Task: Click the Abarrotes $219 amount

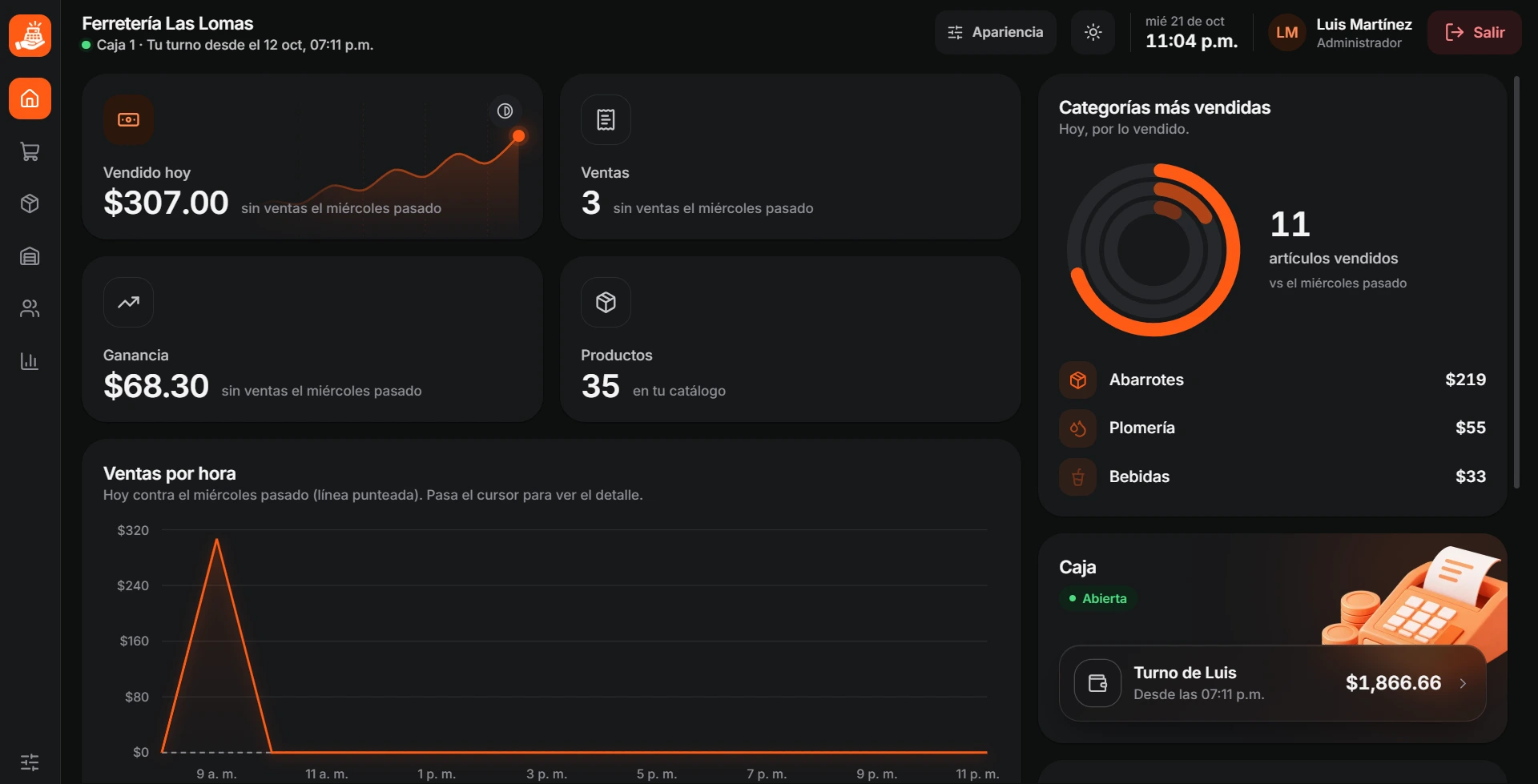Action: point(1465,380)
